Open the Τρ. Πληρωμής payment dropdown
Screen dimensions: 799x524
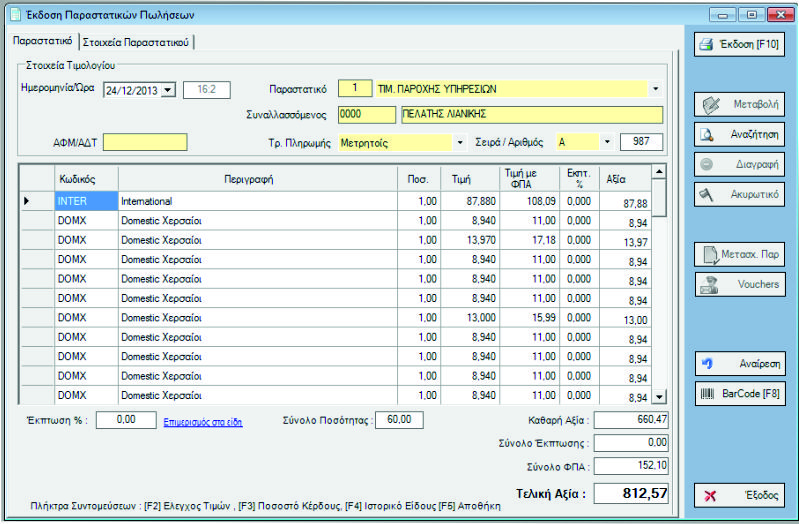click(459, 142)
